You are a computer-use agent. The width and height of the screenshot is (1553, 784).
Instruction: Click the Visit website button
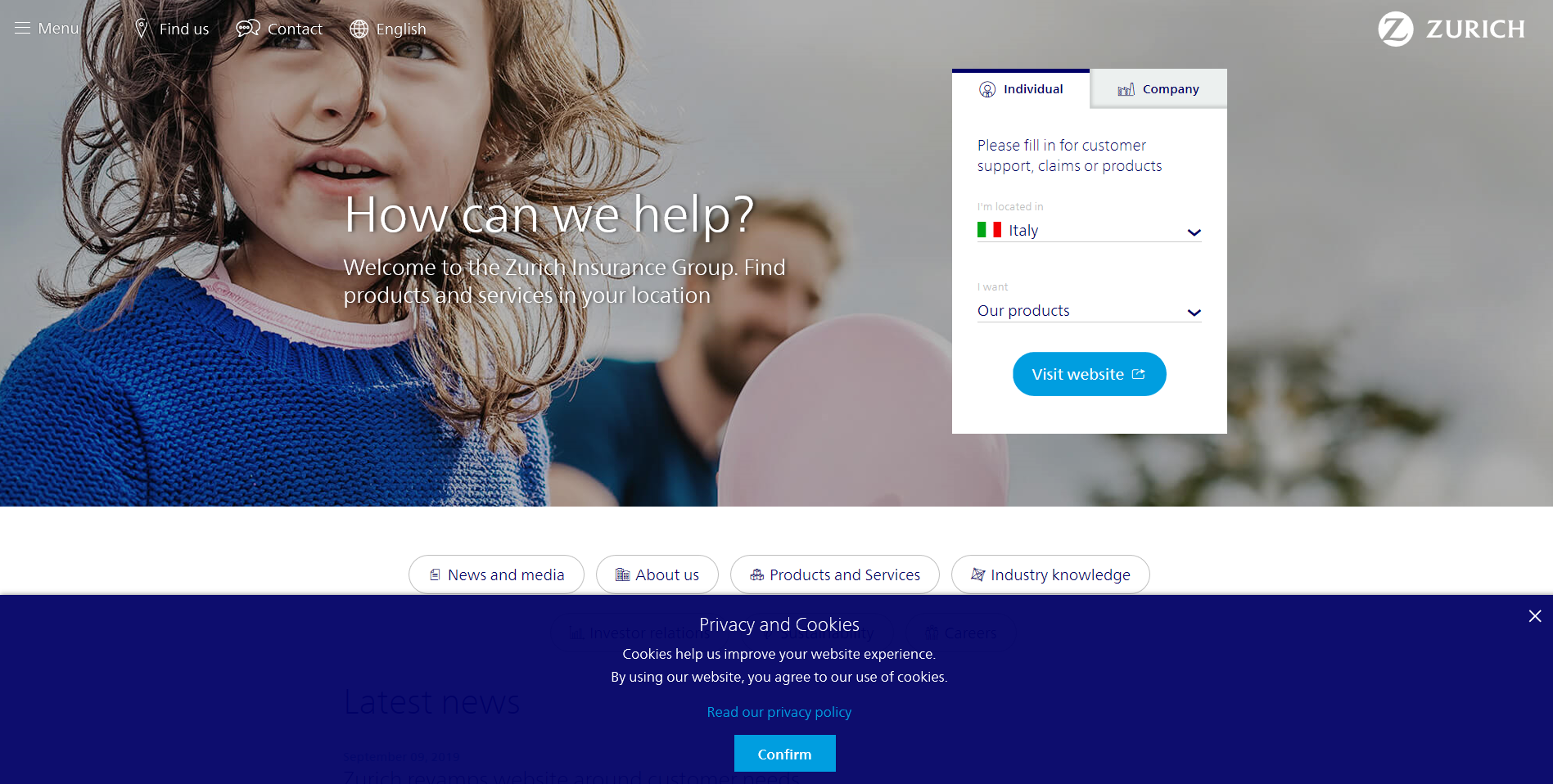[x=1089, y=374]
